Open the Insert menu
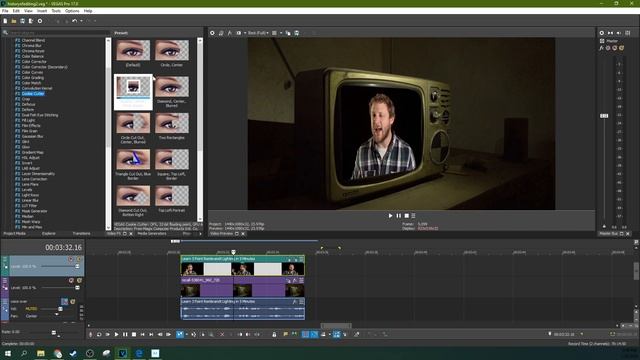 point(42,11)
